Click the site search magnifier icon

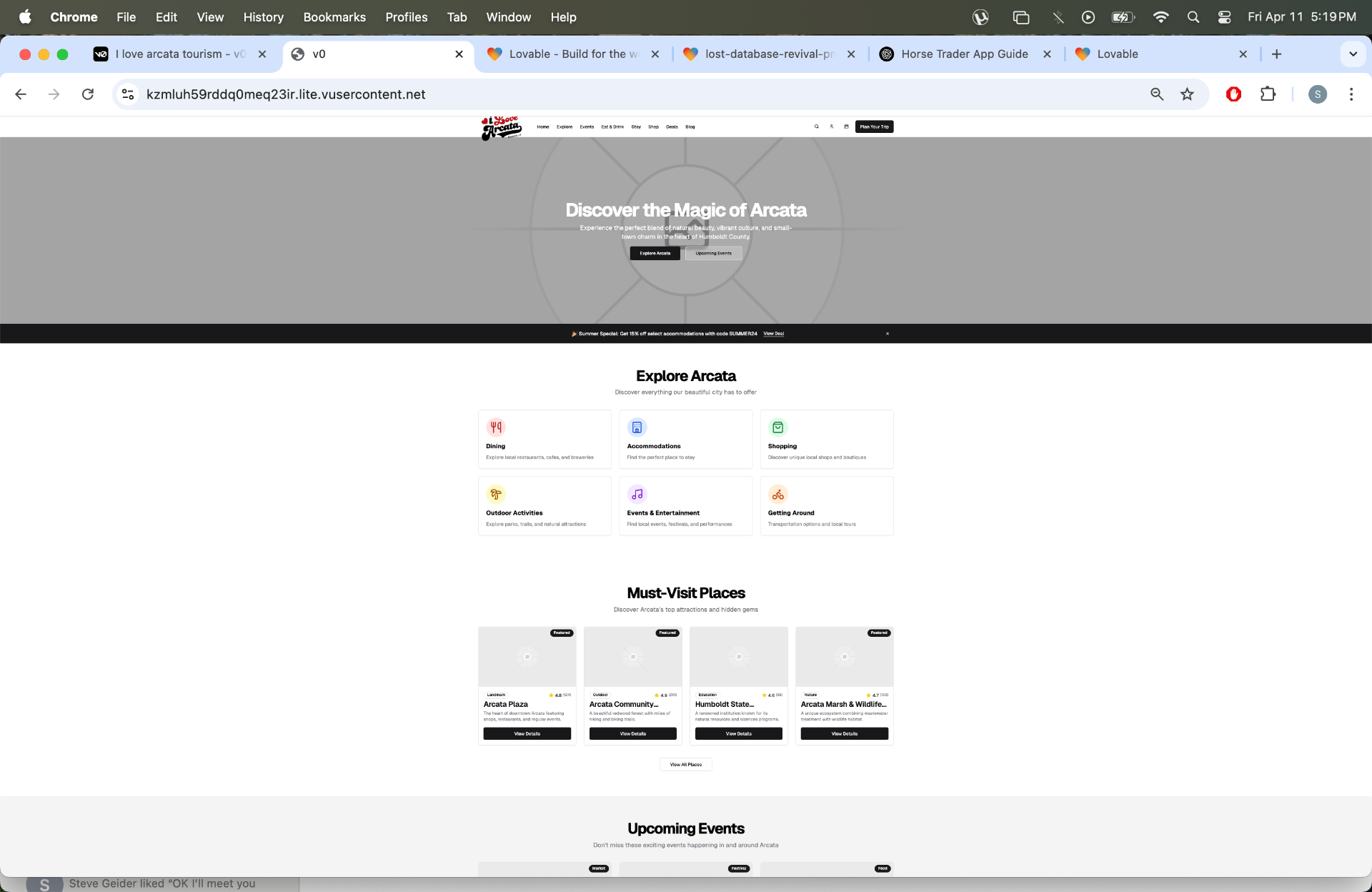pyautogui.click(x=816, y=127)
